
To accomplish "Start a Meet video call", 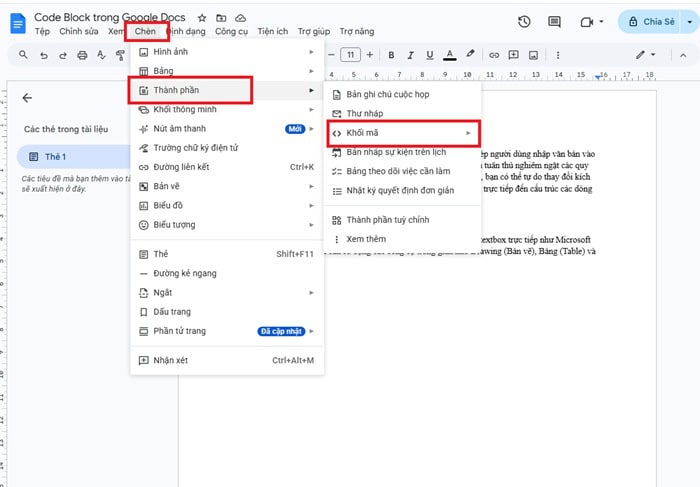I will (x=587, y=21).
